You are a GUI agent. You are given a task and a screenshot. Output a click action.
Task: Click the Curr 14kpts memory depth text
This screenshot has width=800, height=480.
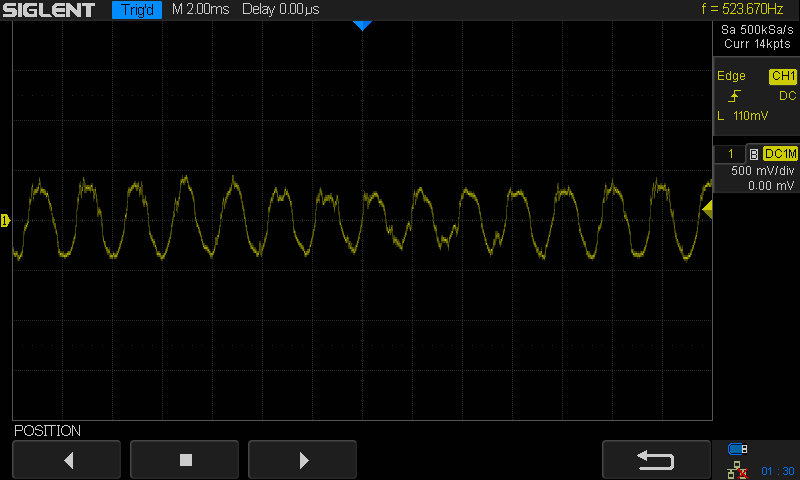[x=757, y=44]
